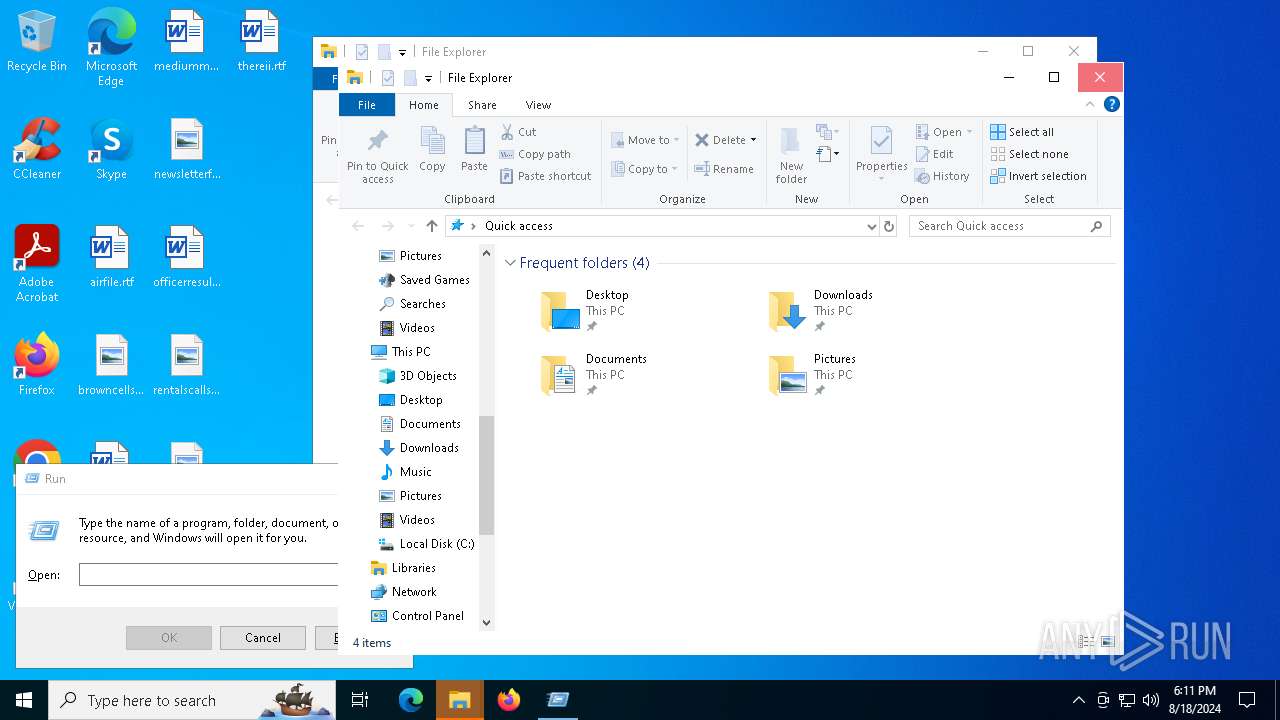Open Recycle Bin desktop icon
The height and width of the screenshot is (720, 1280).
click(37, 42)
